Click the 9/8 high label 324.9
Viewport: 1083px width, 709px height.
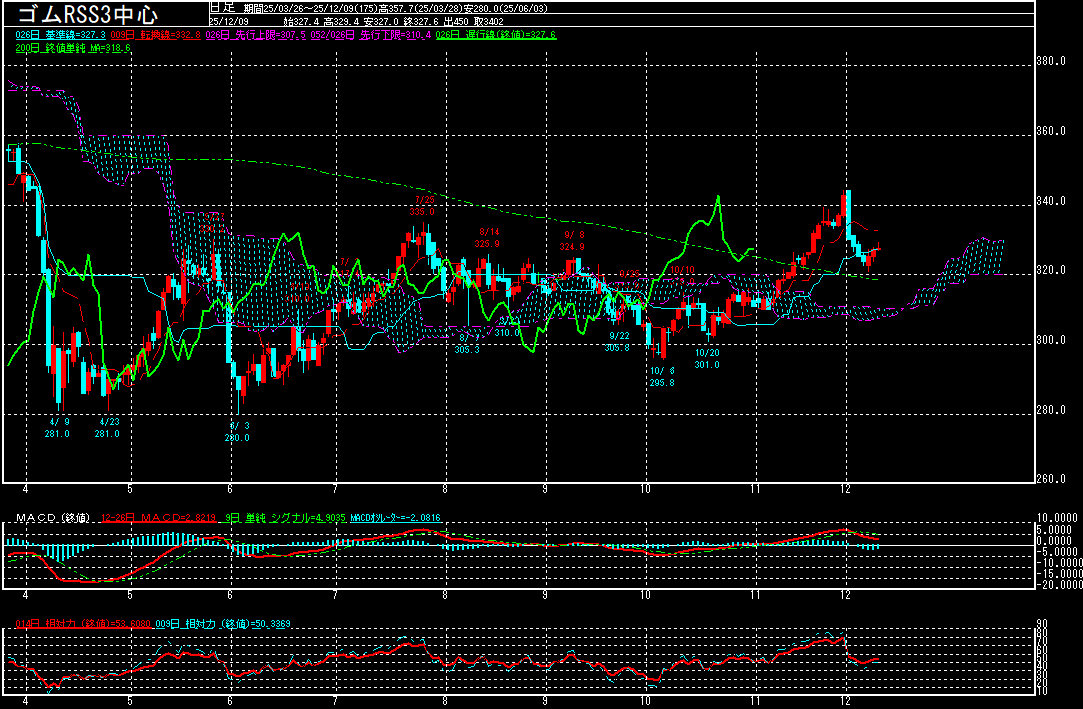[x=572, y=240]
